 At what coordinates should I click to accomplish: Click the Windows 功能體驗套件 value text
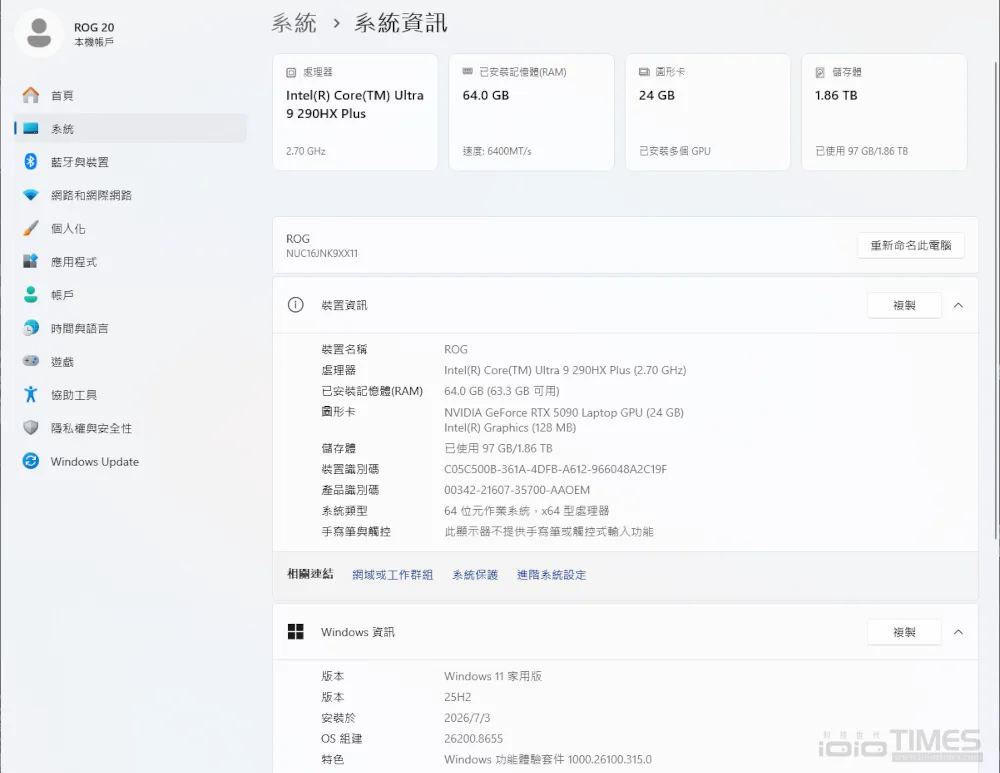pos(548,760)
